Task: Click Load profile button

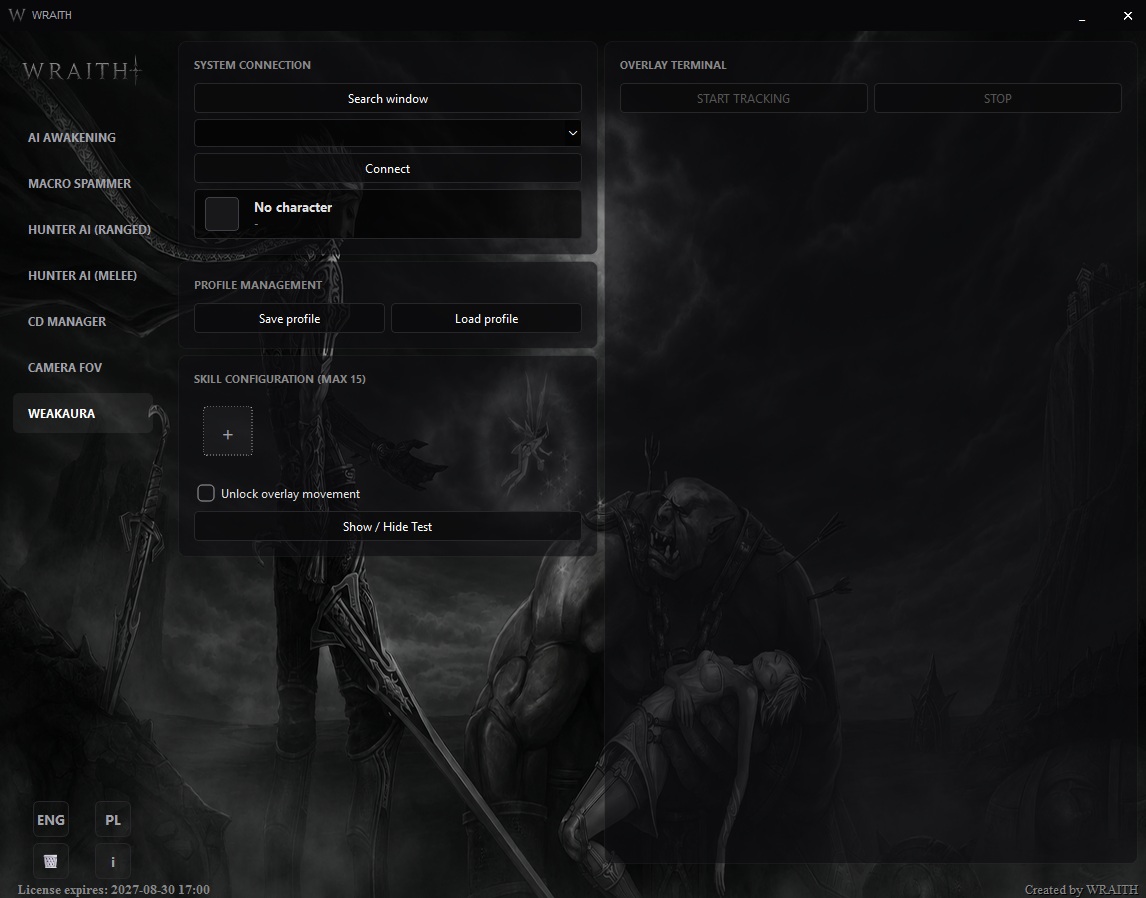Action: coord(486,319)
